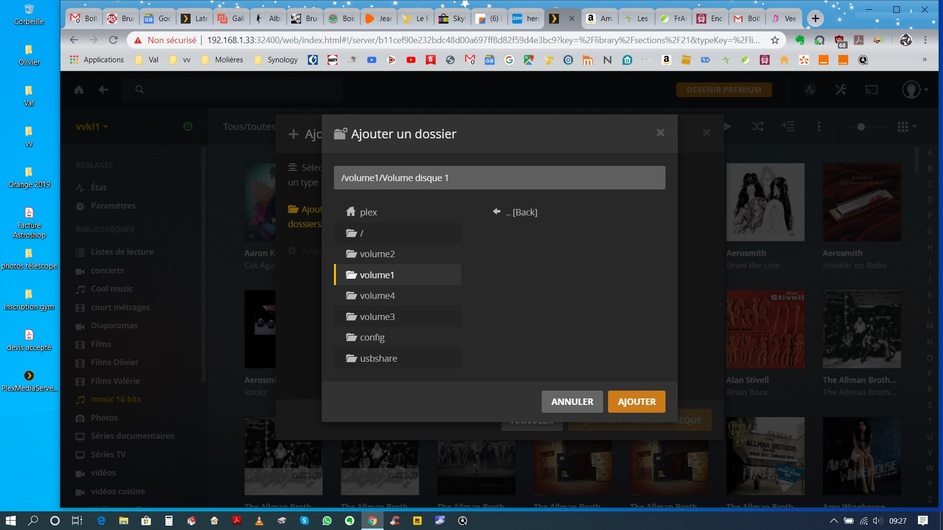The height and width of the screenshot is (530, 943).
Task: Open the Aerosmith Draw the Line album
Action: coord(765,202)
